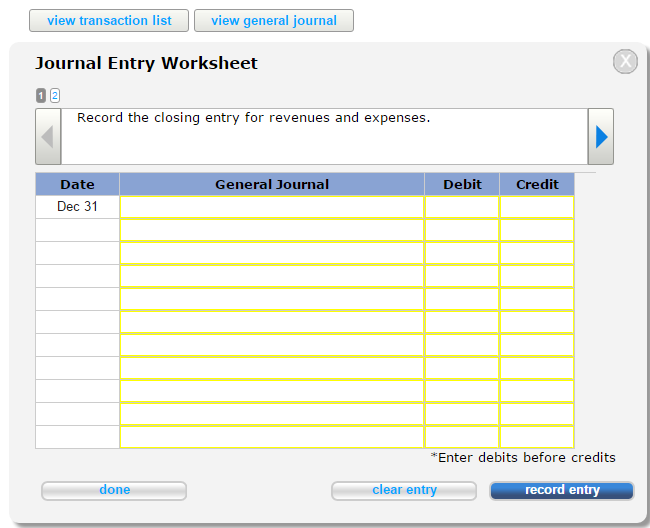Click Credit field in sixth row

point(537,322)
